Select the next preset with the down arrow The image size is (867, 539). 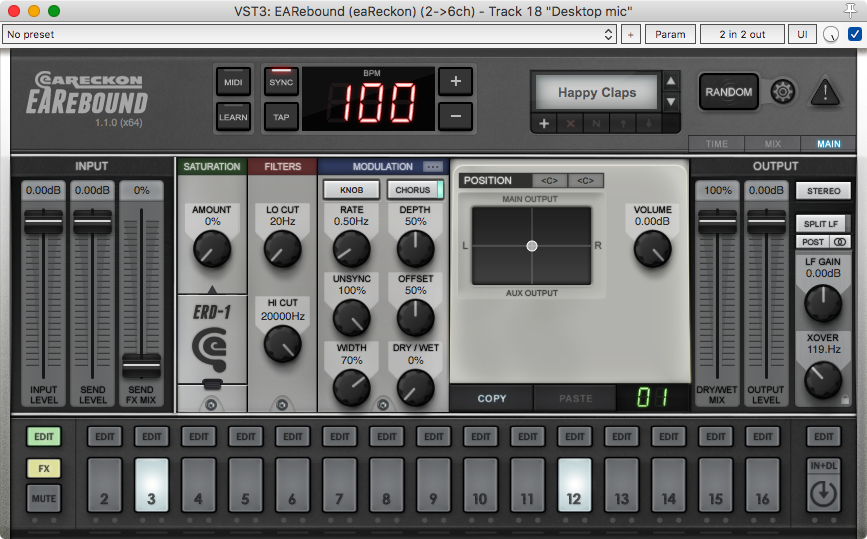[x=671, y=102]
